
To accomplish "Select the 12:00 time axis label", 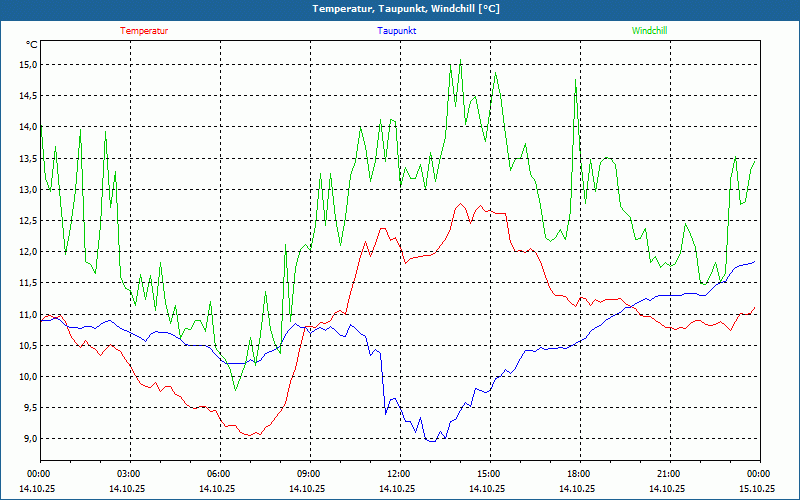I will click(399, 474).
